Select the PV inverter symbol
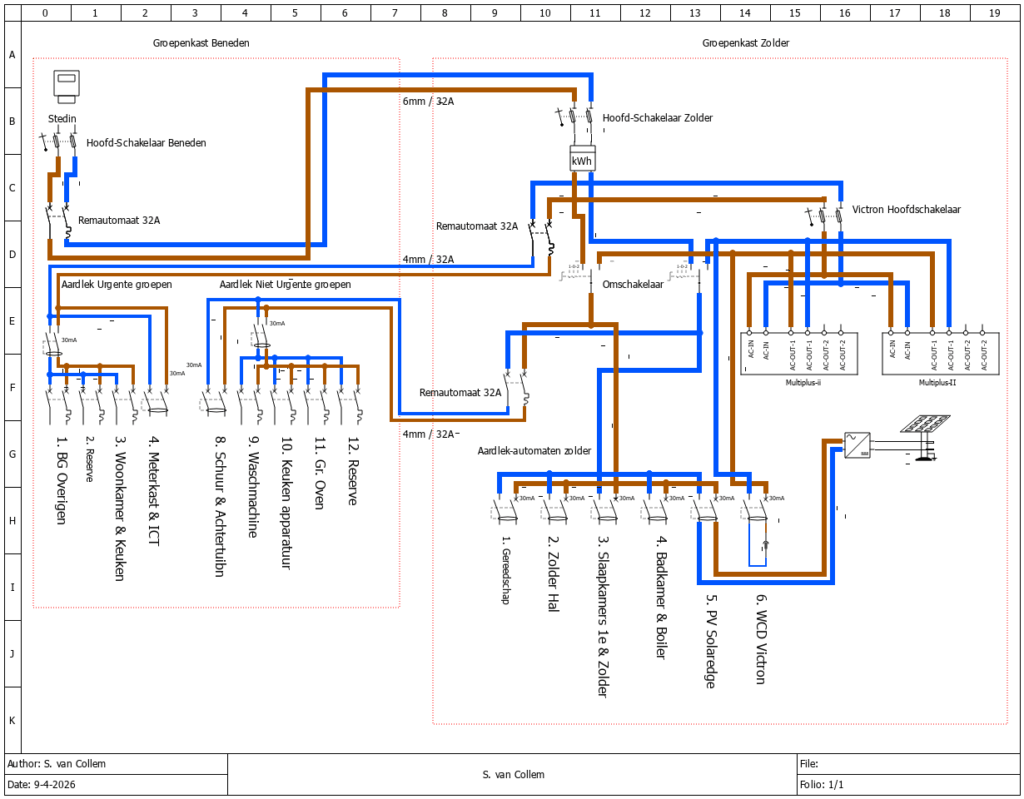This screenshot has height=799, width=1024. pyautogui.click(x=857, y=442)
